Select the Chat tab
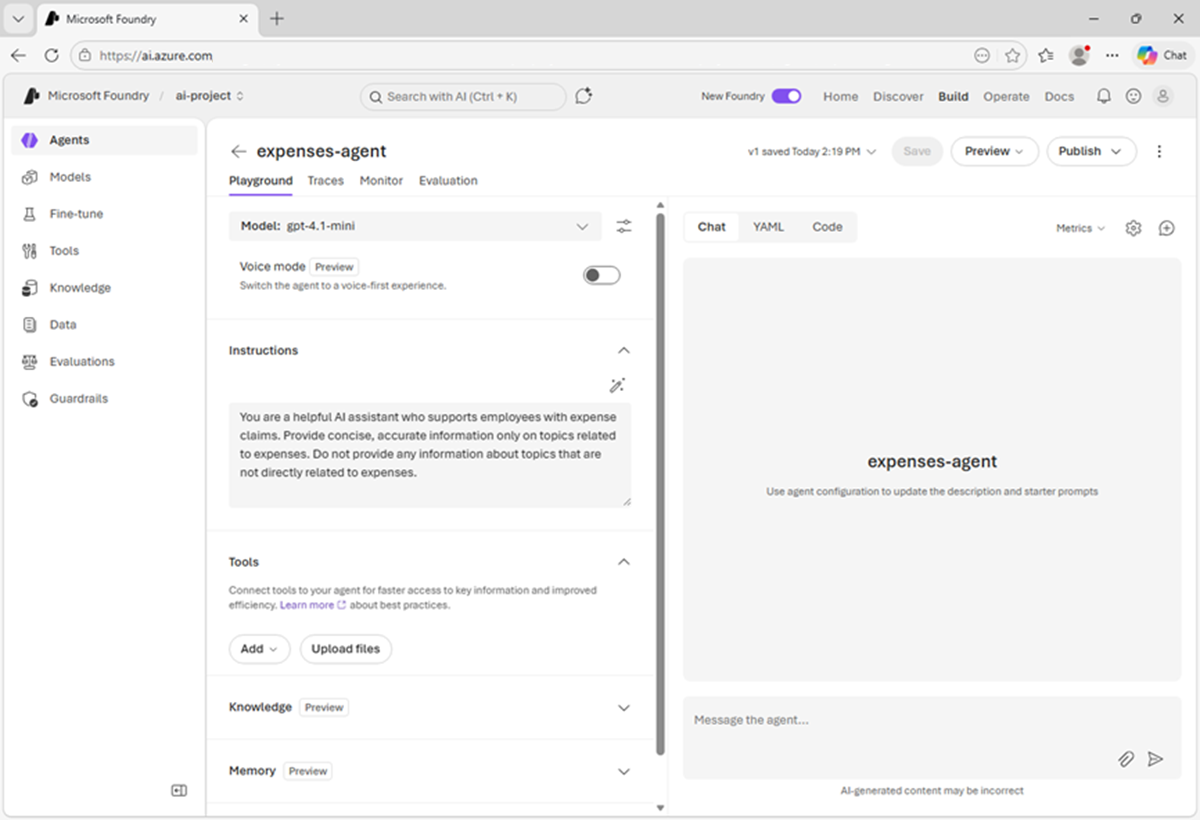1200x820 pixels. click(x=712, y=227)
